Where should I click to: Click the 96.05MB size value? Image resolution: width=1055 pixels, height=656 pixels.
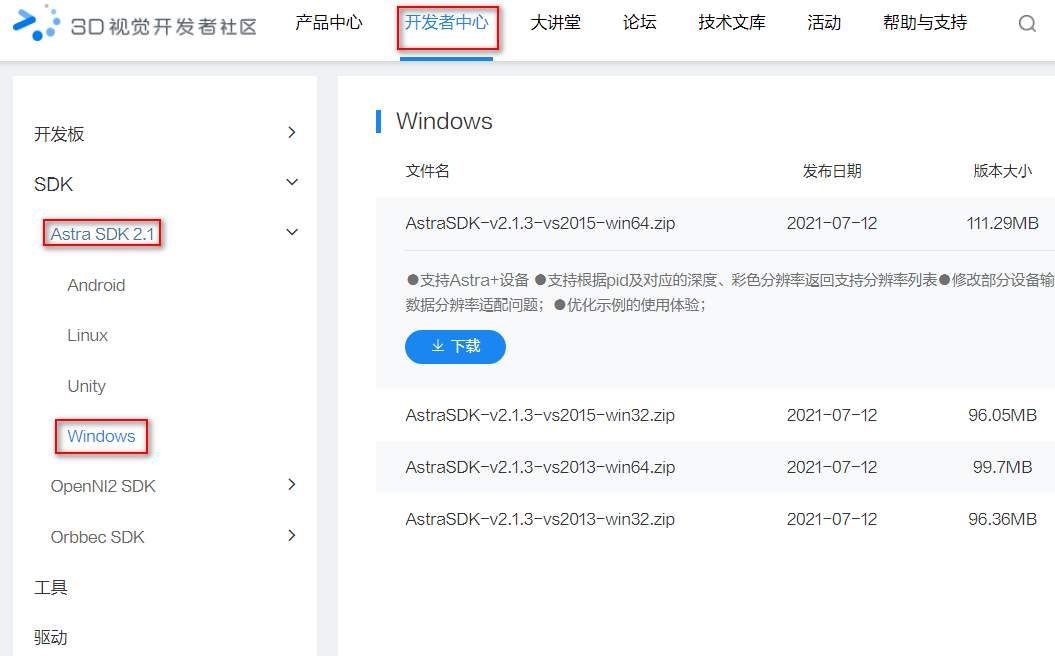tap(1003, 415)
